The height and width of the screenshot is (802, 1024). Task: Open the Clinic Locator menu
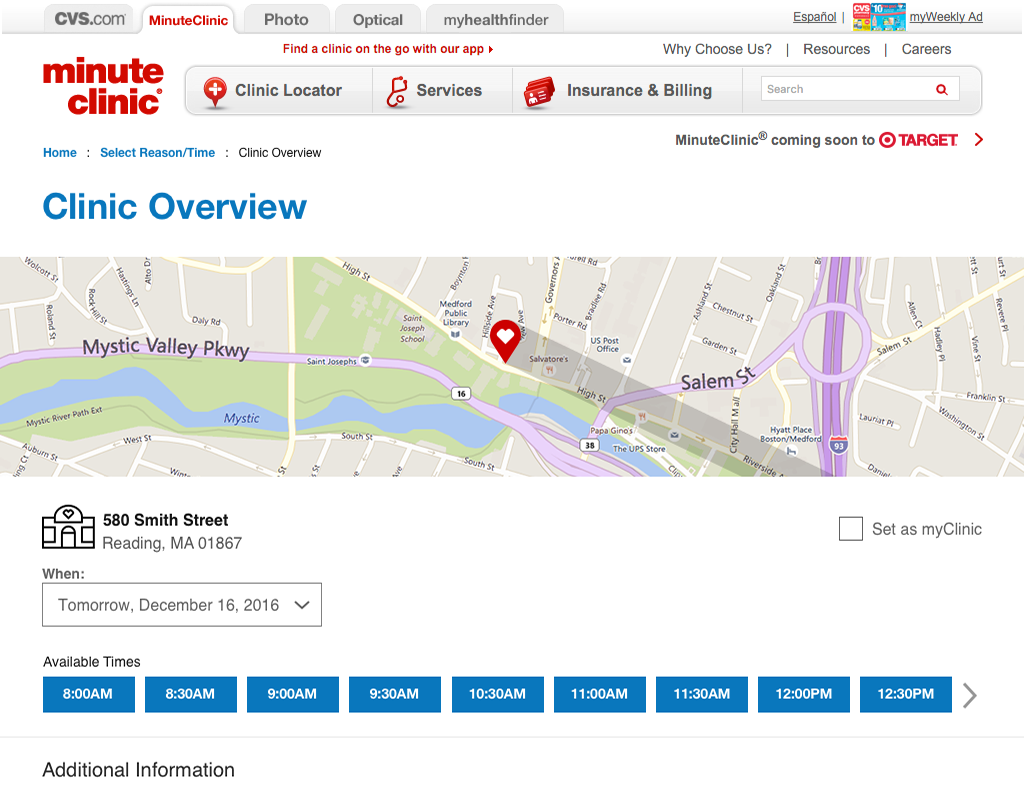coord(280,91)
